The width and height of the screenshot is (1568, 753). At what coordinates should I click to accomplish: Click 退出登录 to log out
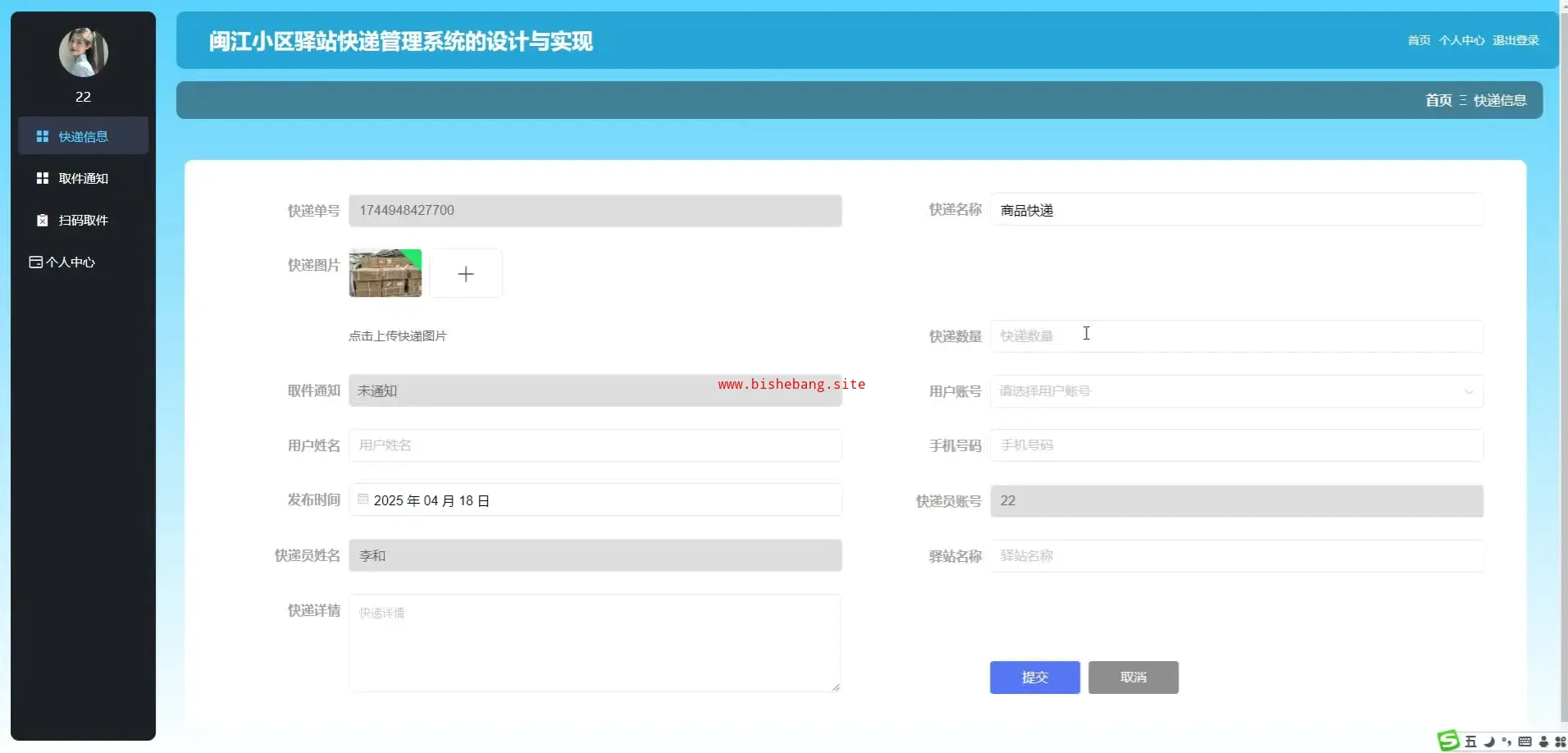click(1516, 40)
